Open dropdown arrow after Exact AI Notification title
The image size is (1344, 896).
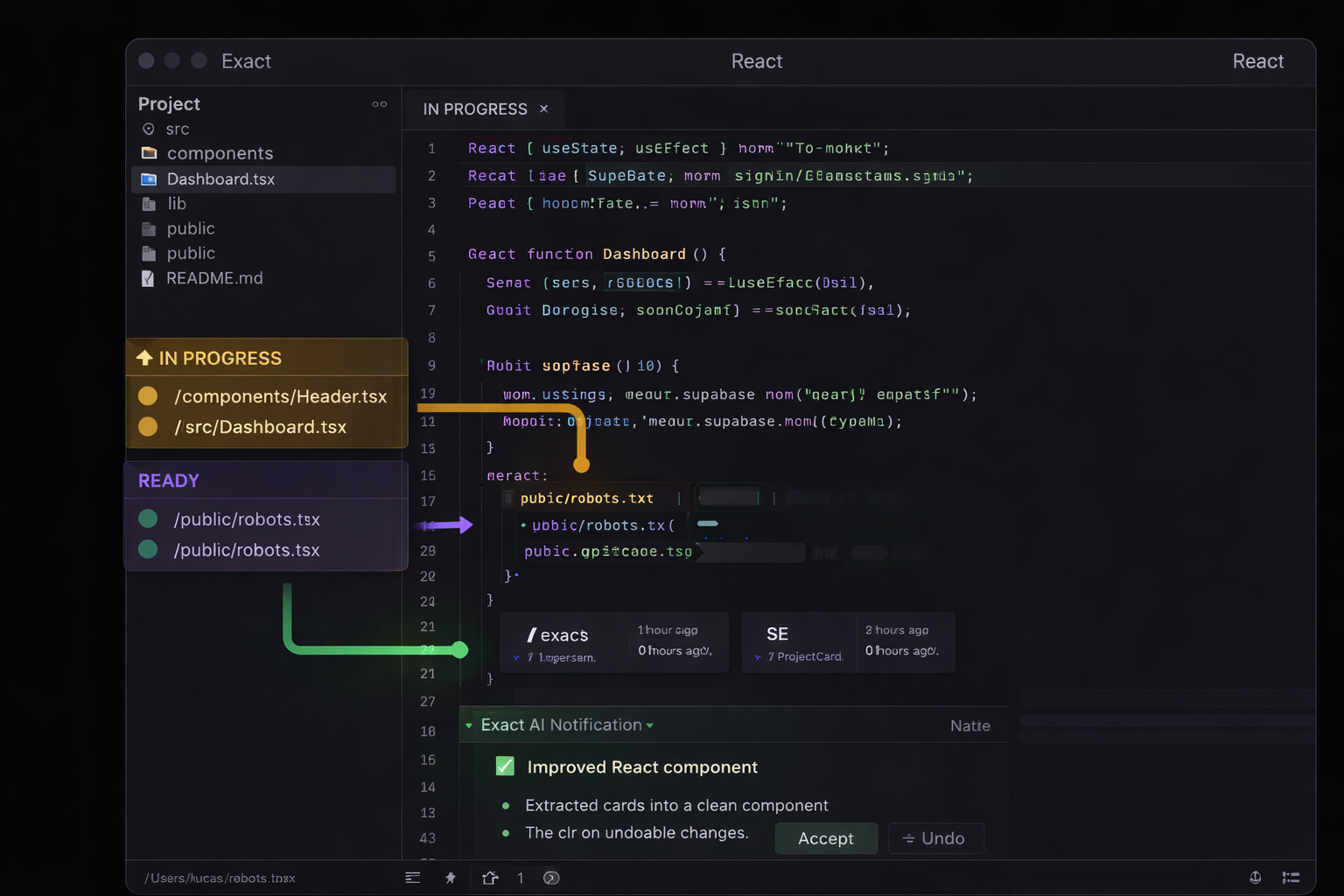coord(649,725)
